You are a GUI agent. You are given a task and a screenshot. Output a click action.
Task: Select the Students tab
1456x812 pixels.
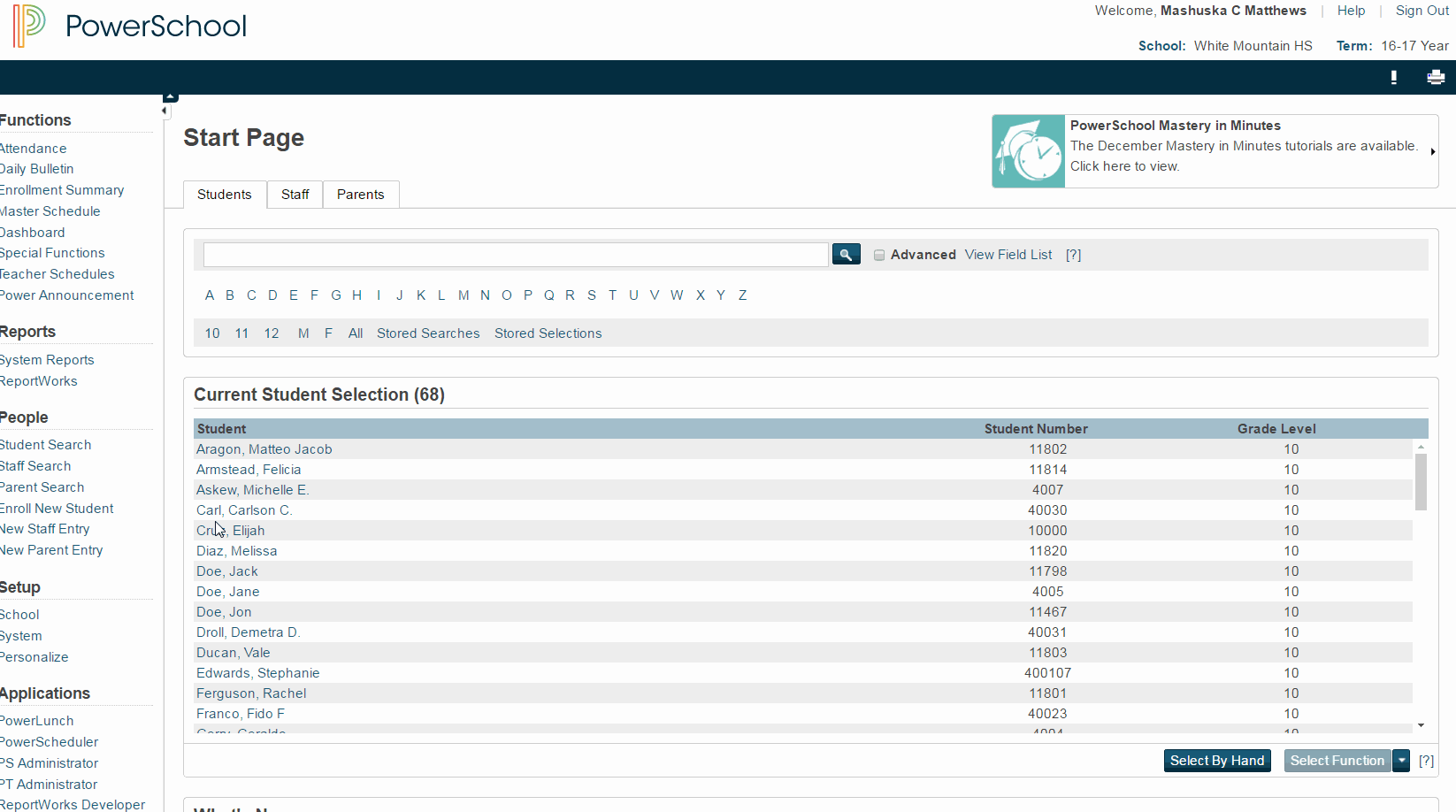tap(225, 195)
